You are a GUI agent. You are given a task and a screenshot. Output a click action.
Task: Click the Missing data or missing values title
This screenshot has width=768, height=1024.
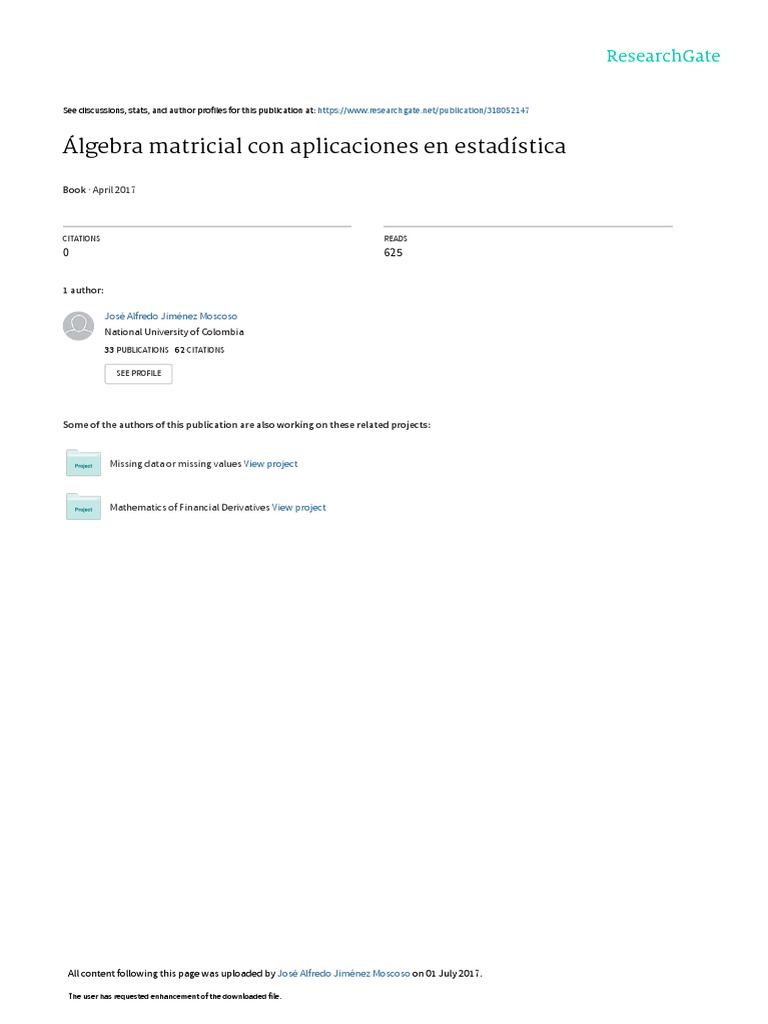pos(175,464)
